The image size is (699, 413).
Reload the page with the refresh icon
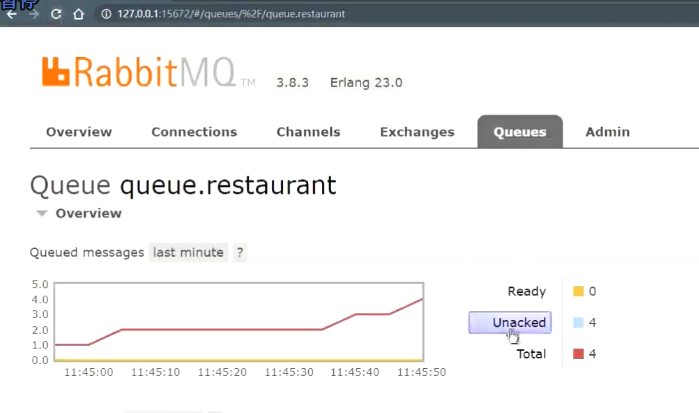pyautogui.click(x=56, y=14)
